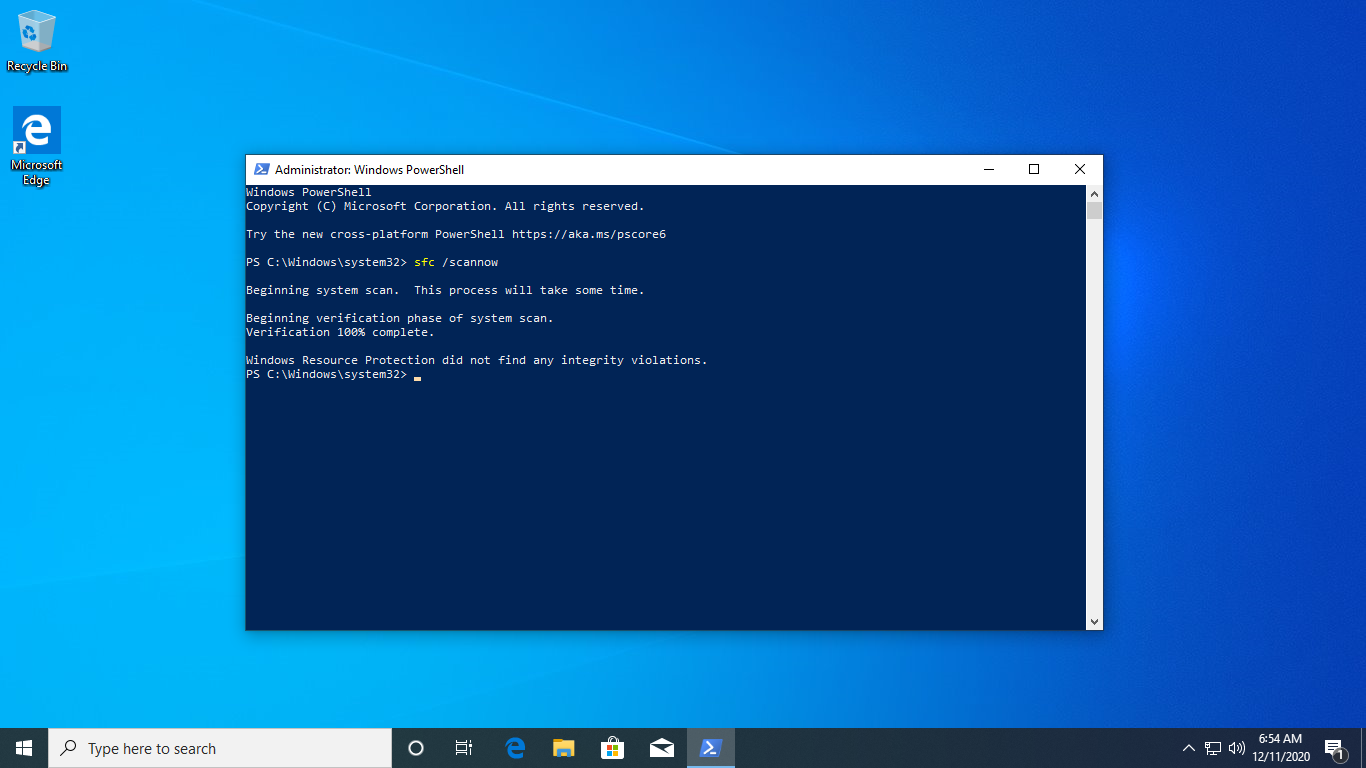Show hidden system tray icons
This screenshot has height=768, width=1366.
(x=1189, y=748)
